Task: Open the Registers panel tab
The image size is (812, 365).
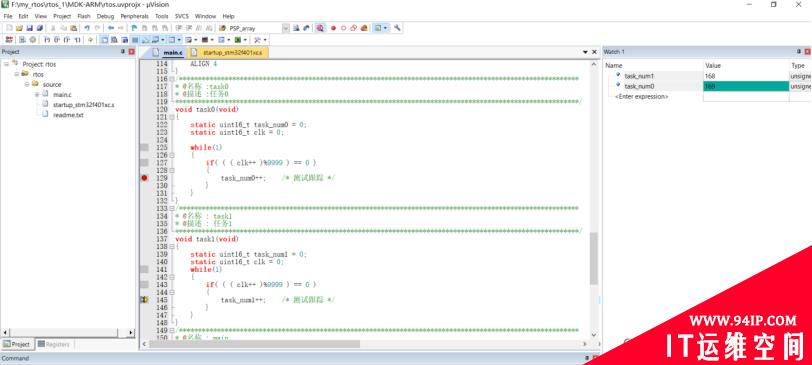Action: [55, 344]
